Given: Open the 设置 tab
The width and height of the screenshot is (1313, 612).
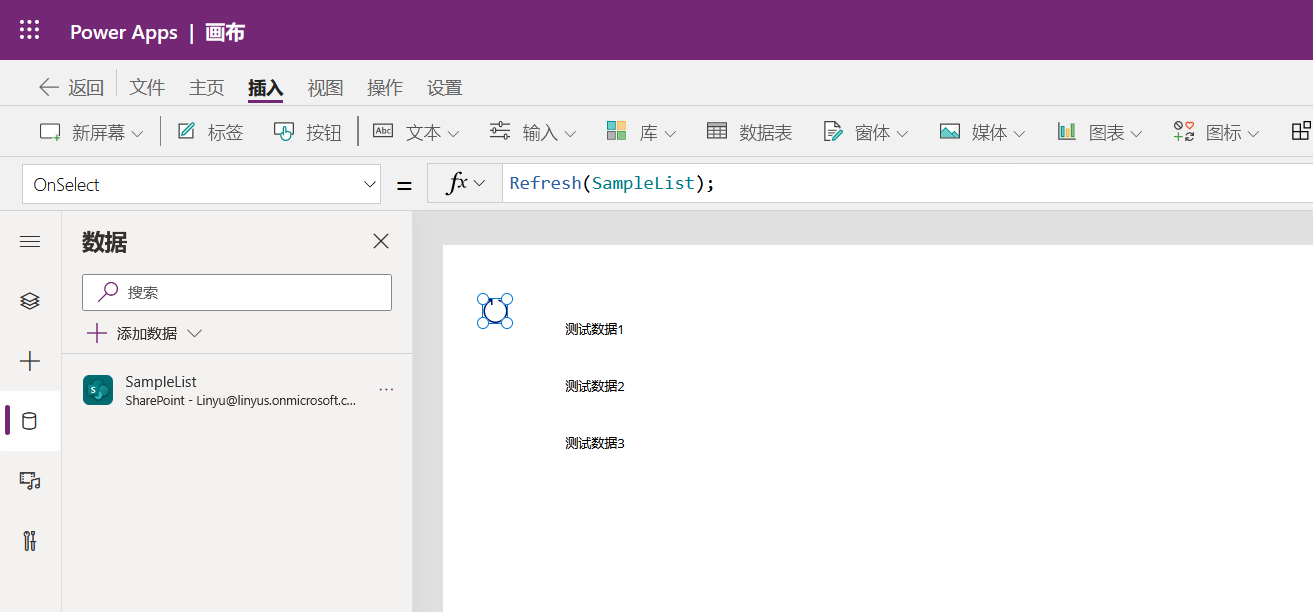Looking at the screenshot, I should pos(445,87).
